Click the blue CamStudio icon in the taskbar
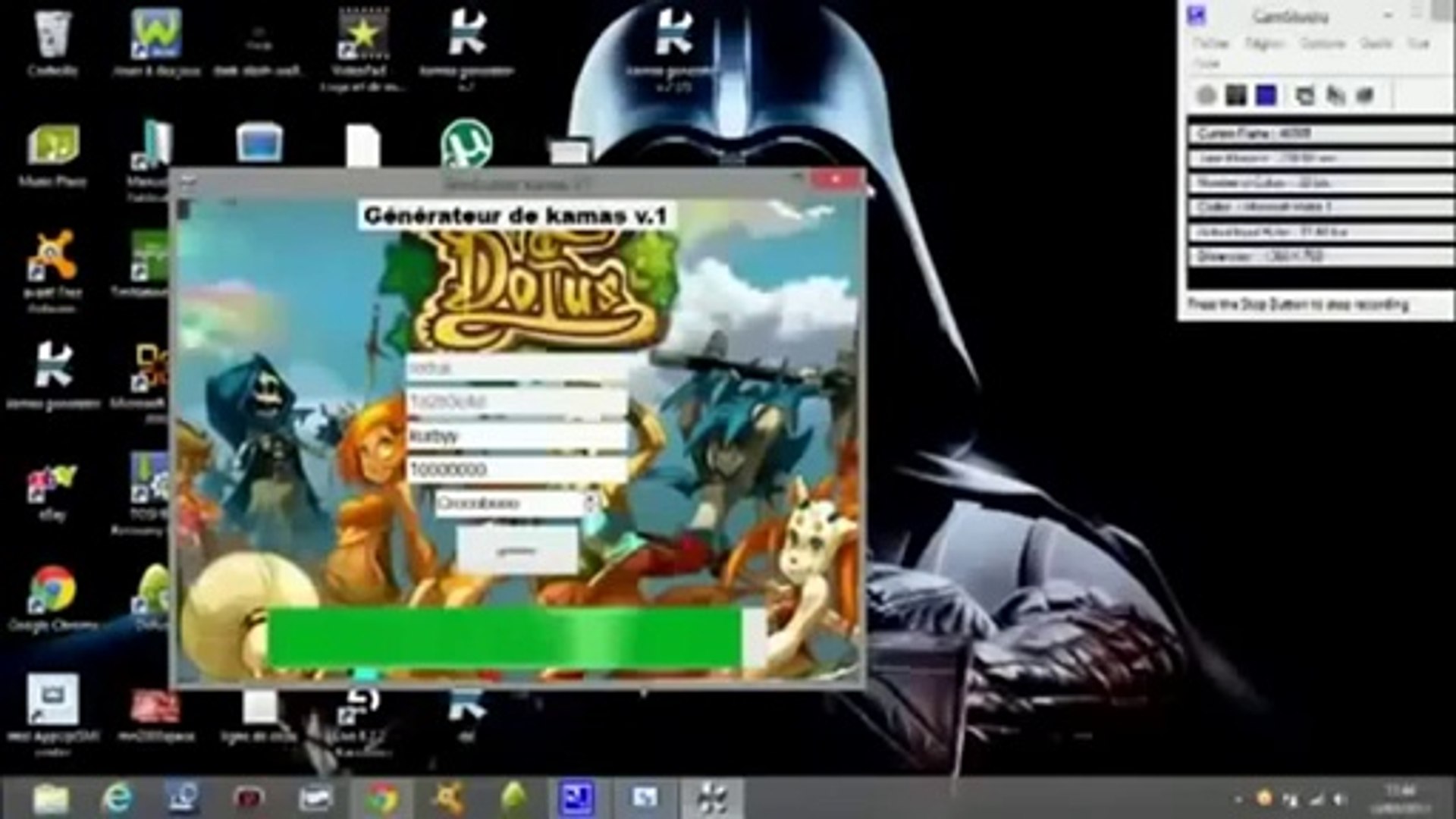1456x819 pixels. click(578, 798)
